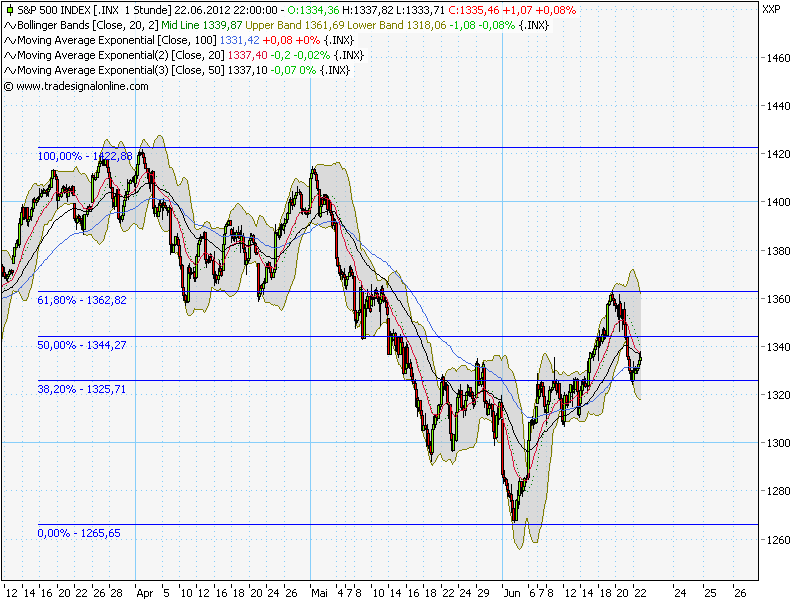Select the 0,00% - 1265,65 Fibonacci label
This screenshot has height=600, width=800.
click(x=78, y=534)
